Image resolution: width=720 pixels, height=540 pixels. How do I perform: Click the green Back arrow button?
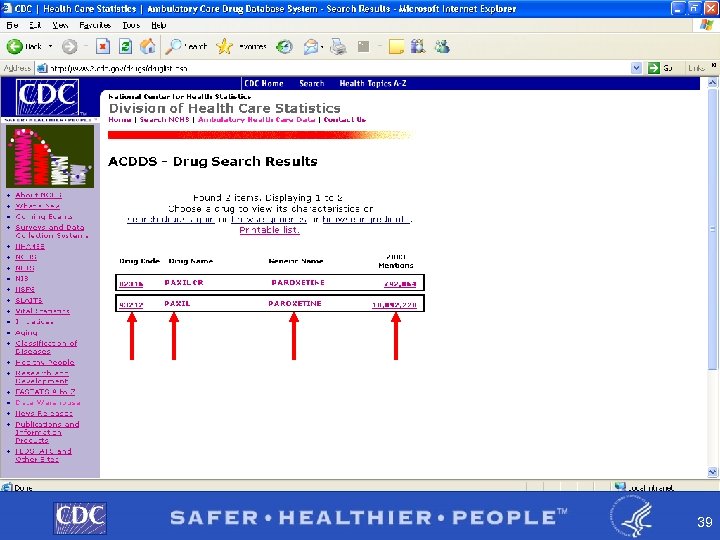click(15, 46)
